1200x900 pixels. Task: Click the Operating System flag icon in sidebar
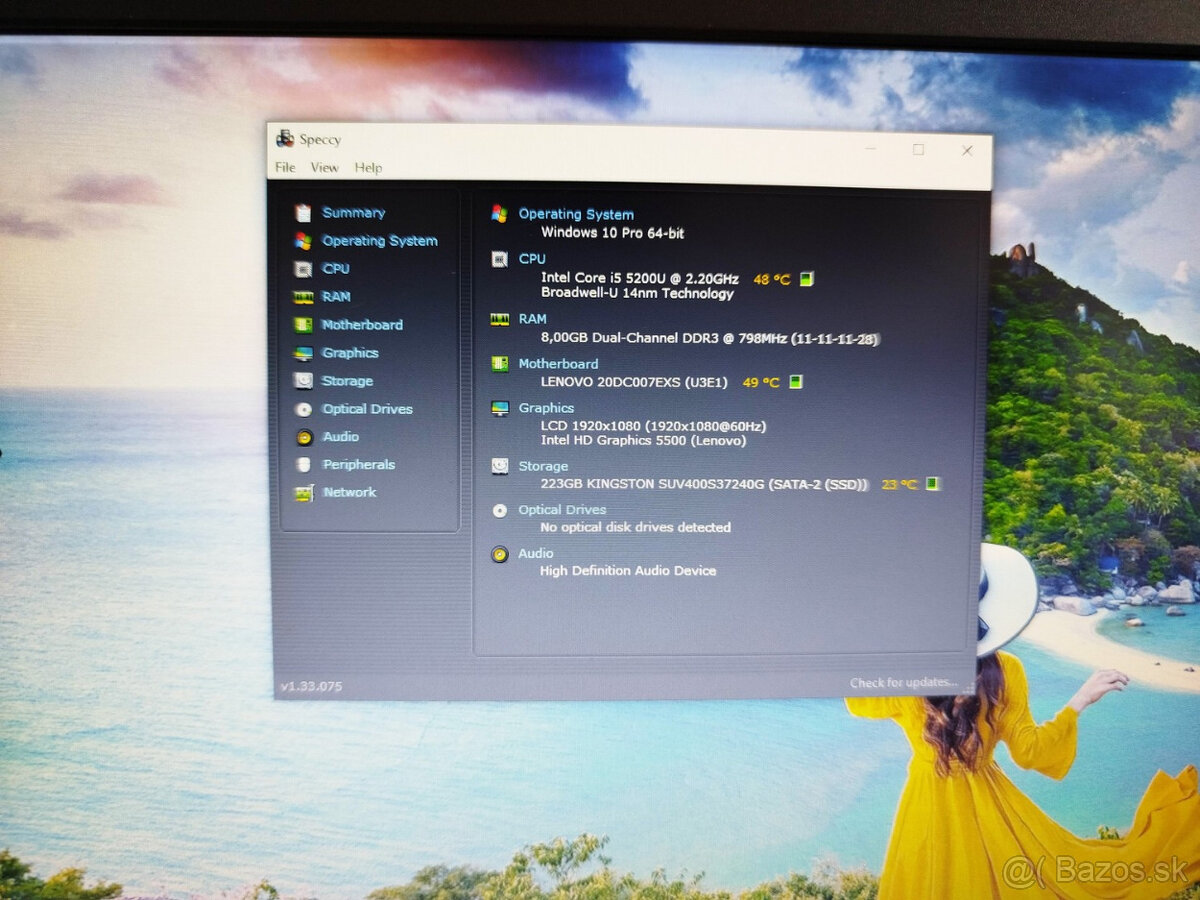pos(303,240)
